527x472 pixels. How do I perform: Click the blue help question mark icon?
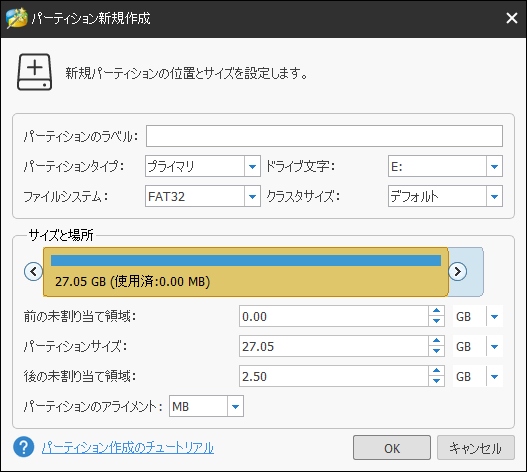24,447
